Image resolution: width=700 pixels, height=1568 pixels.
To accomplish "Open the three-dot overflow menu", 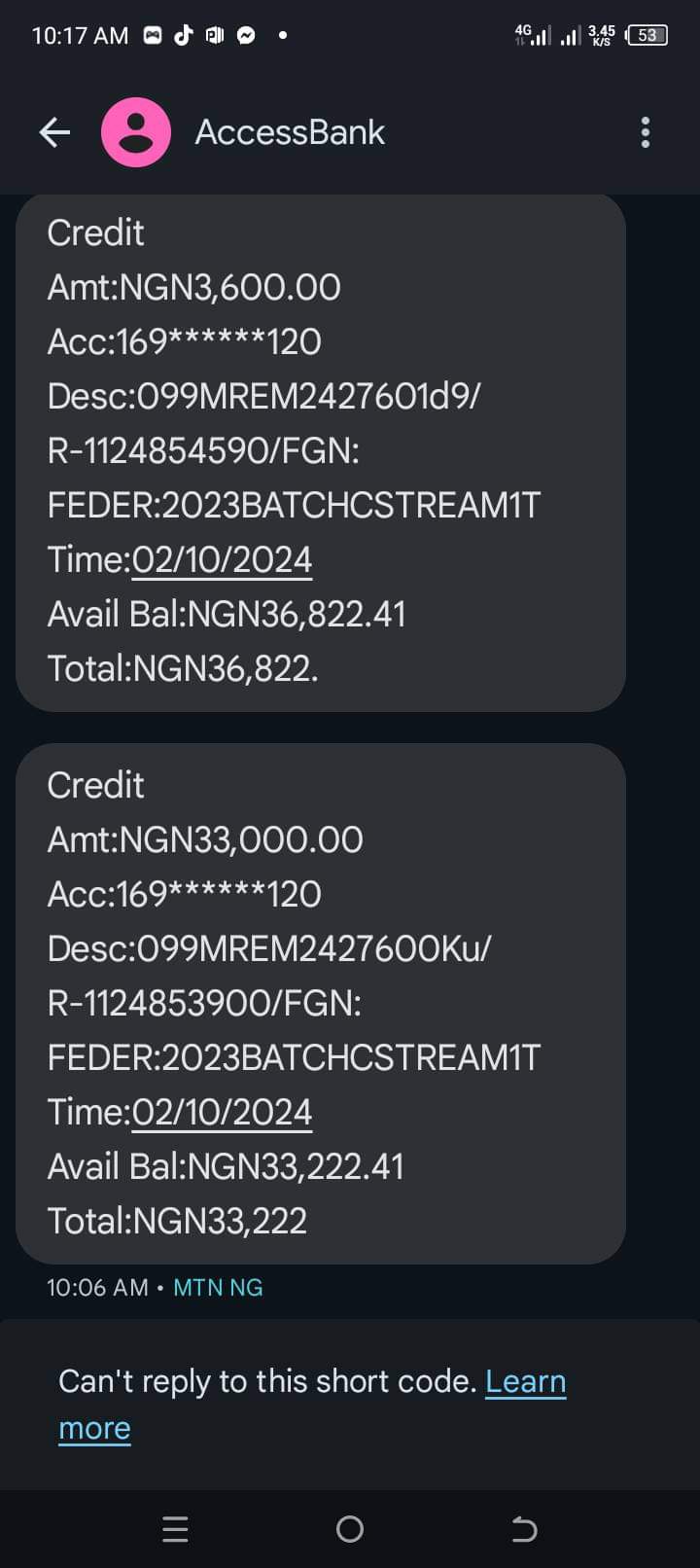I will click(645, 132).
